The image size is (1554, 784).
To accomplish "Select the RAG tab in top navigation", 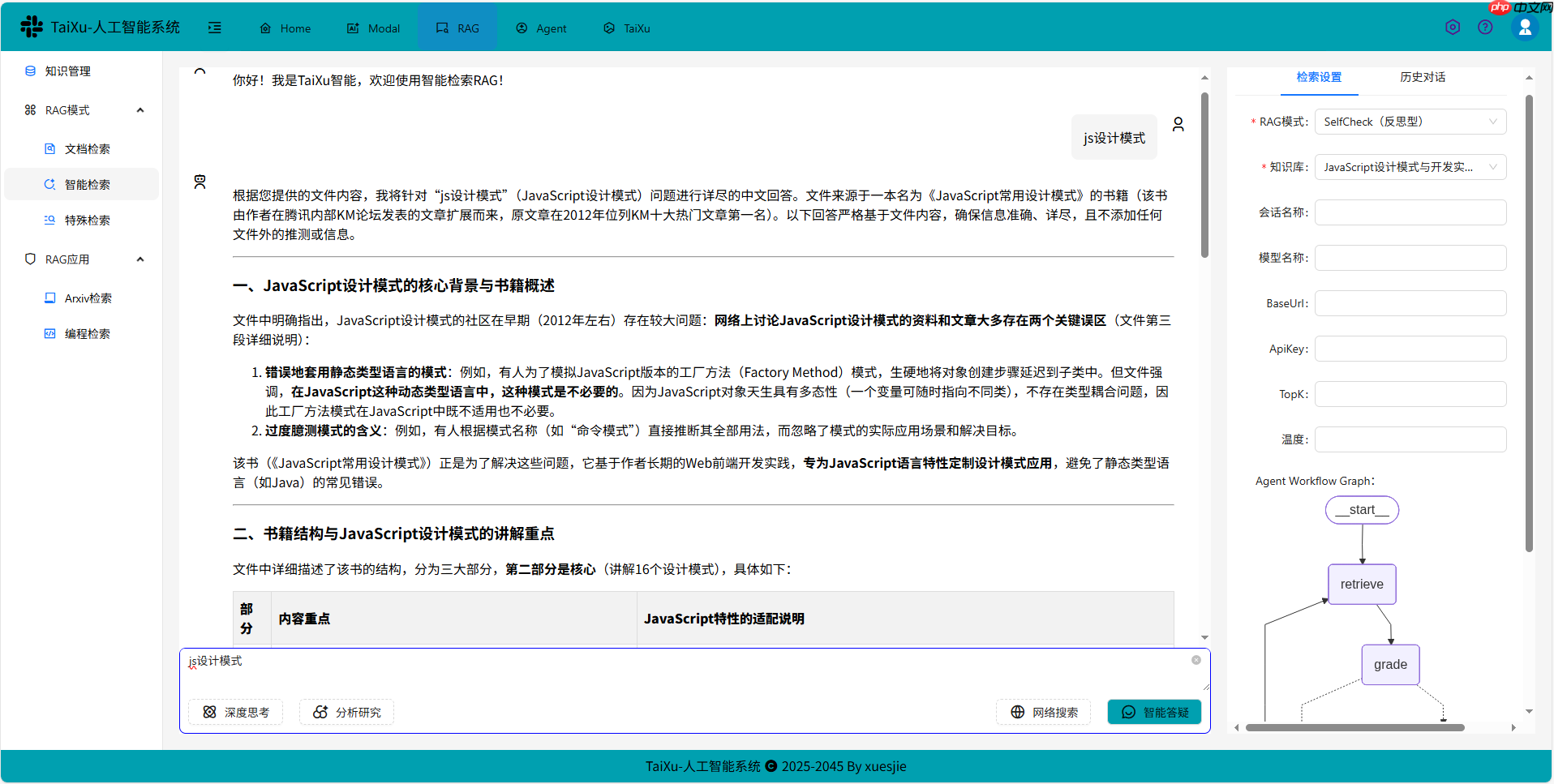I will click(457, 28).
